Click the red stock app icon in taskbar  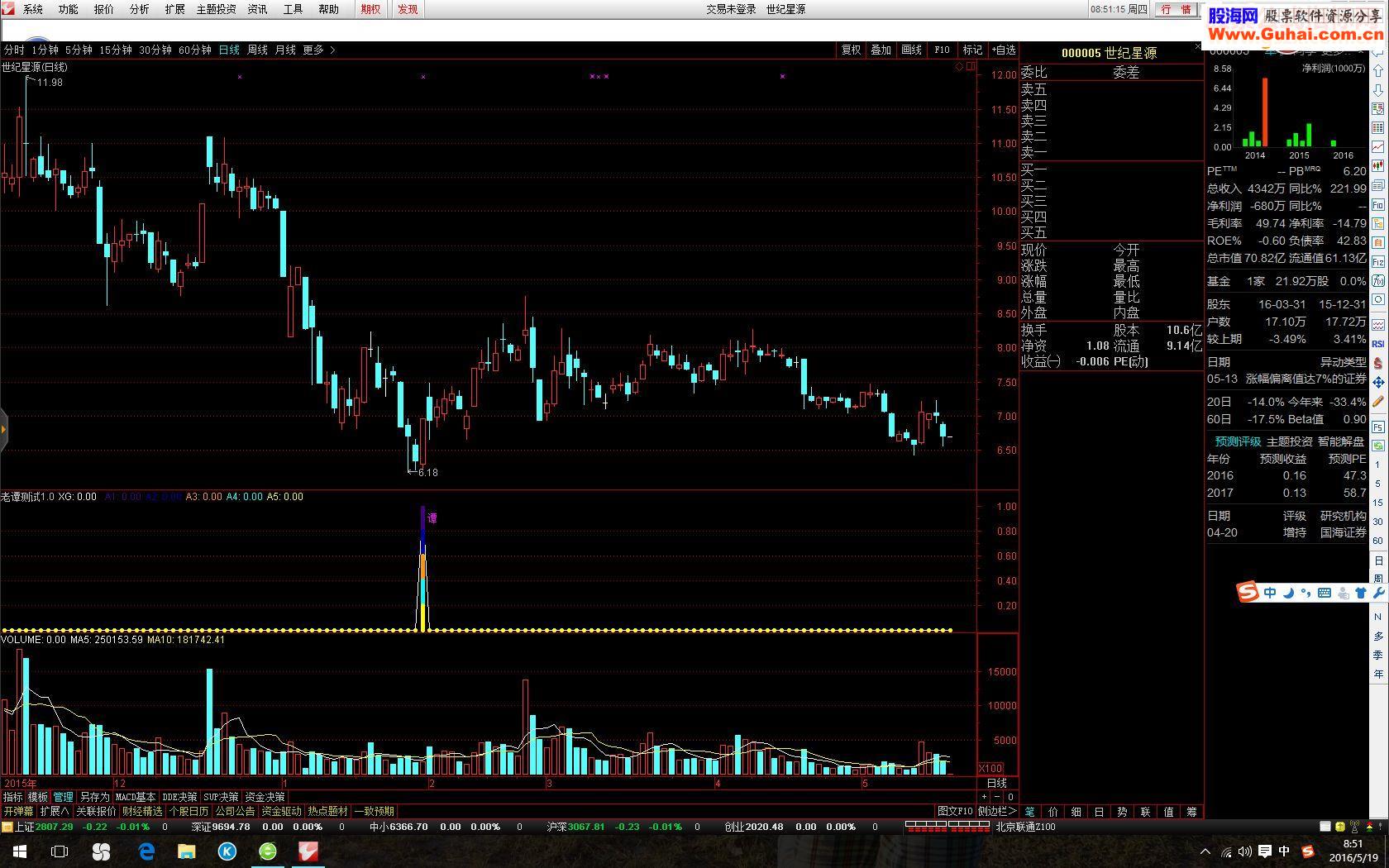pyautogui.click(x=308, y=851)
